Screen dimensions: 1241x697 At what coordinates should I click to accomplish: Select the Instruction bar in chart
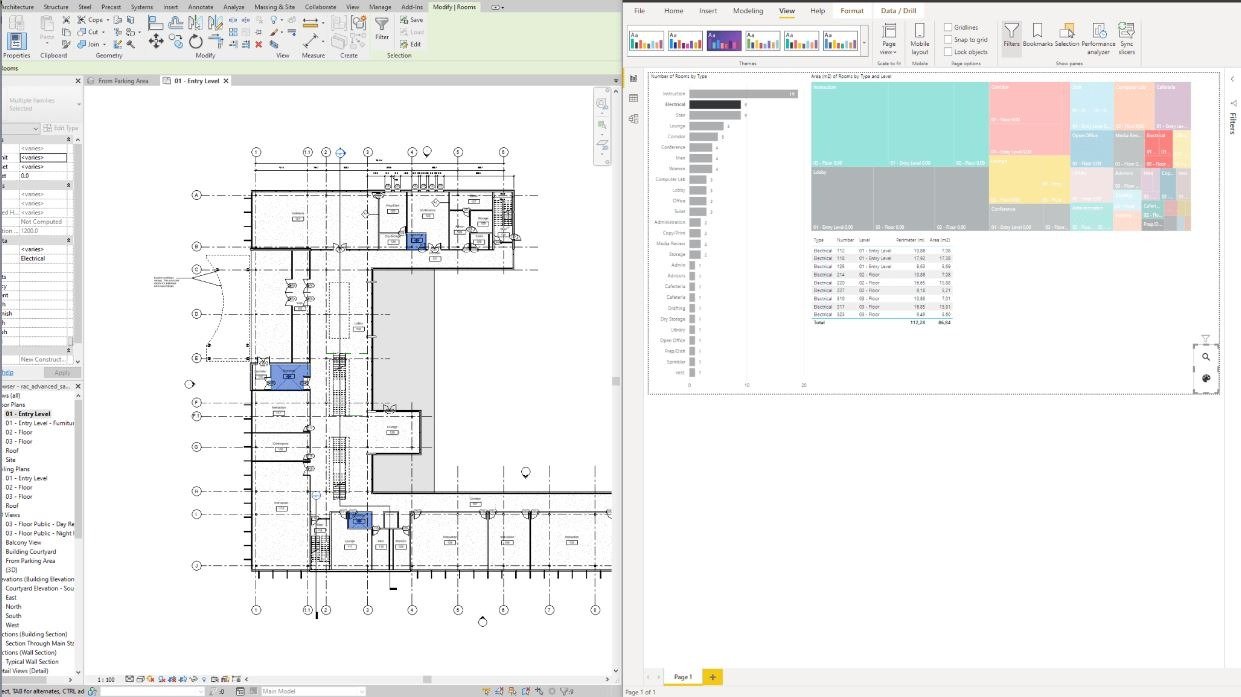point(742,94)
